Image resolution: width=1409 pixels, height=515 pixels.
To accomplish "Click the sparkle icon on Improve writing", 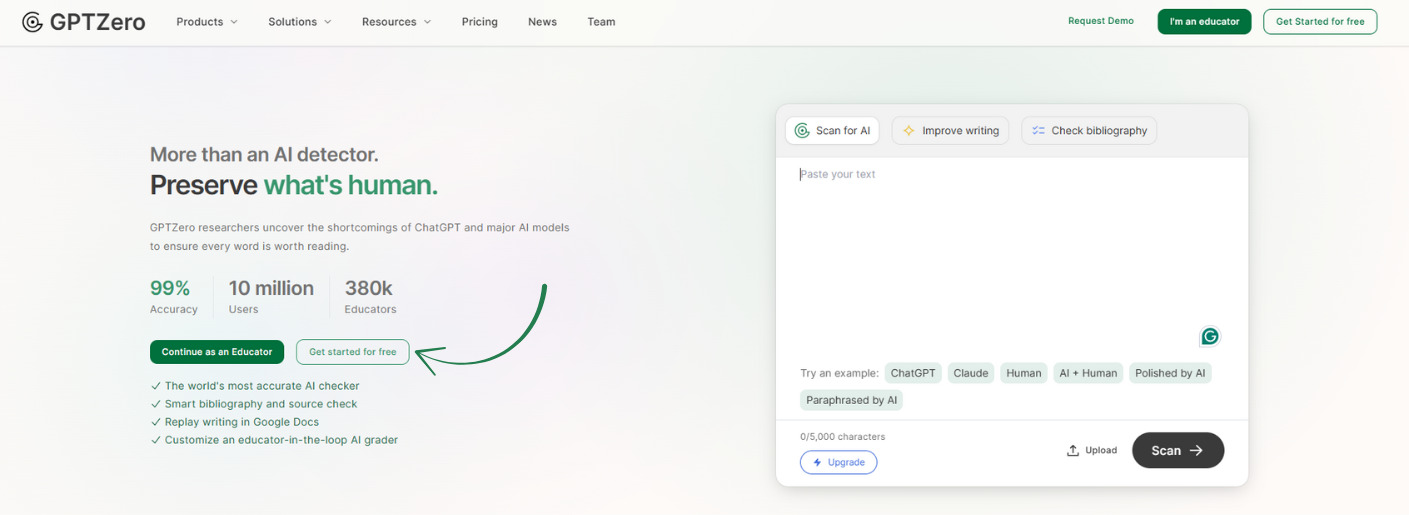I will pyautogui.click(x=909, y=131).
